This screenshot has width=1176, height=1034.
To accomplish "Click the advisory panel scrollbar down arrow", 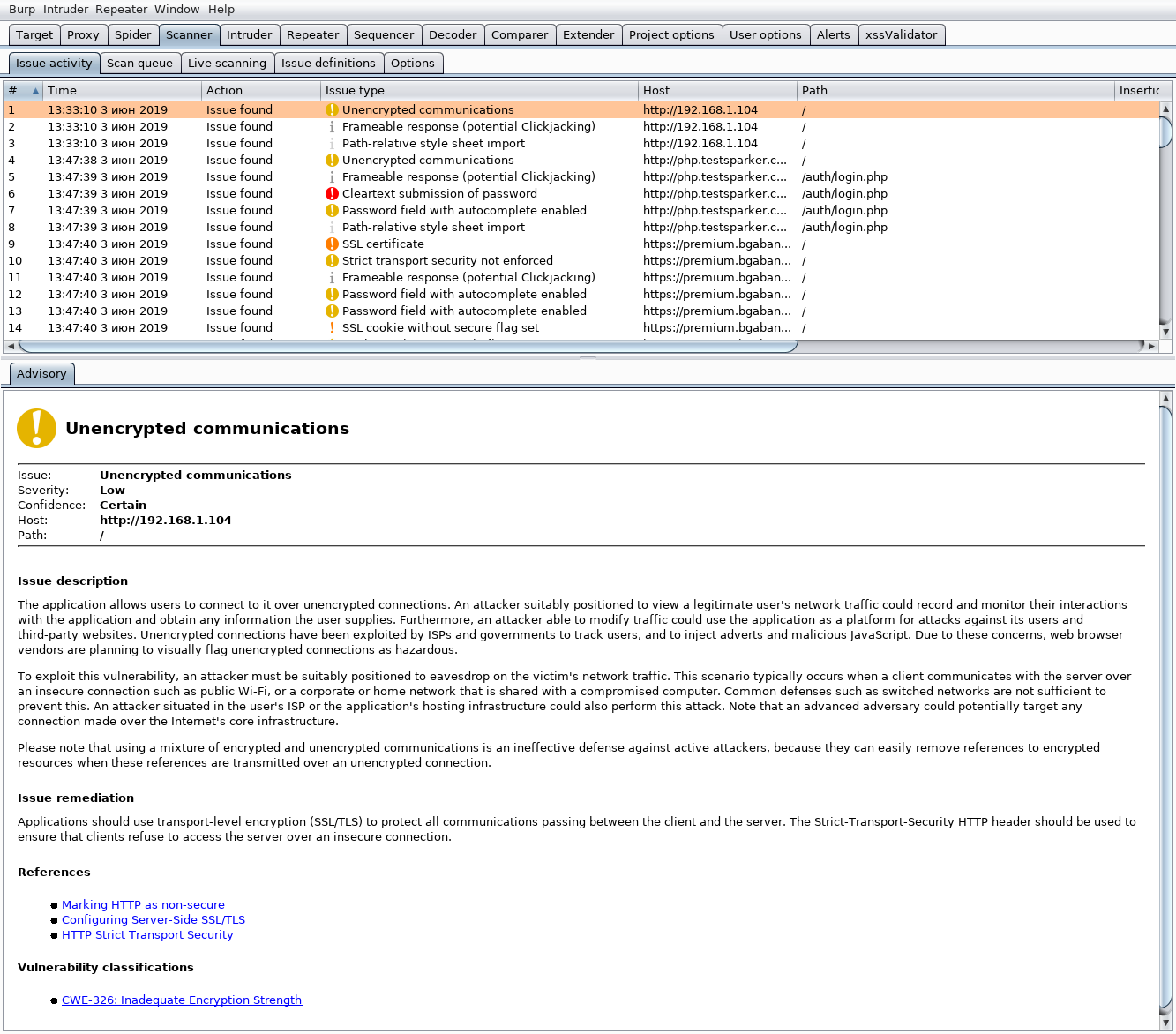I will (x=1165, y=1023).
